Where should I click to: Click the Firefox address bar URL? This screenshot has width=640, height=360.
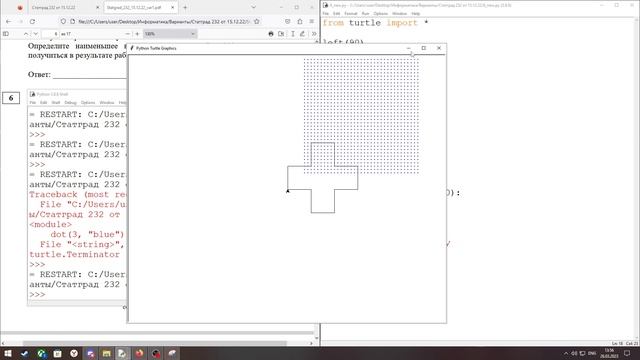(163, 21)
